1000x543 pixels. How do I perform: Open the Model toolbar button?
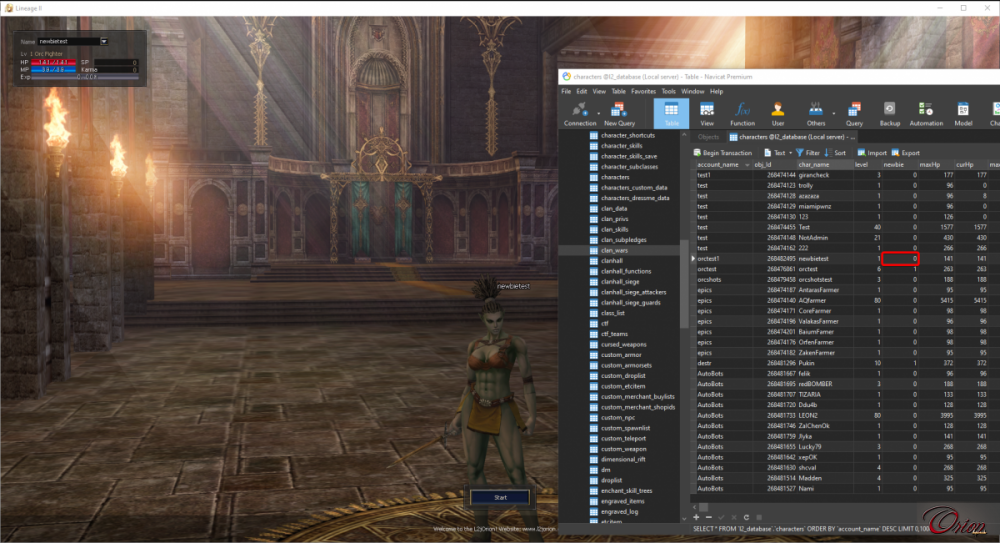963,114
